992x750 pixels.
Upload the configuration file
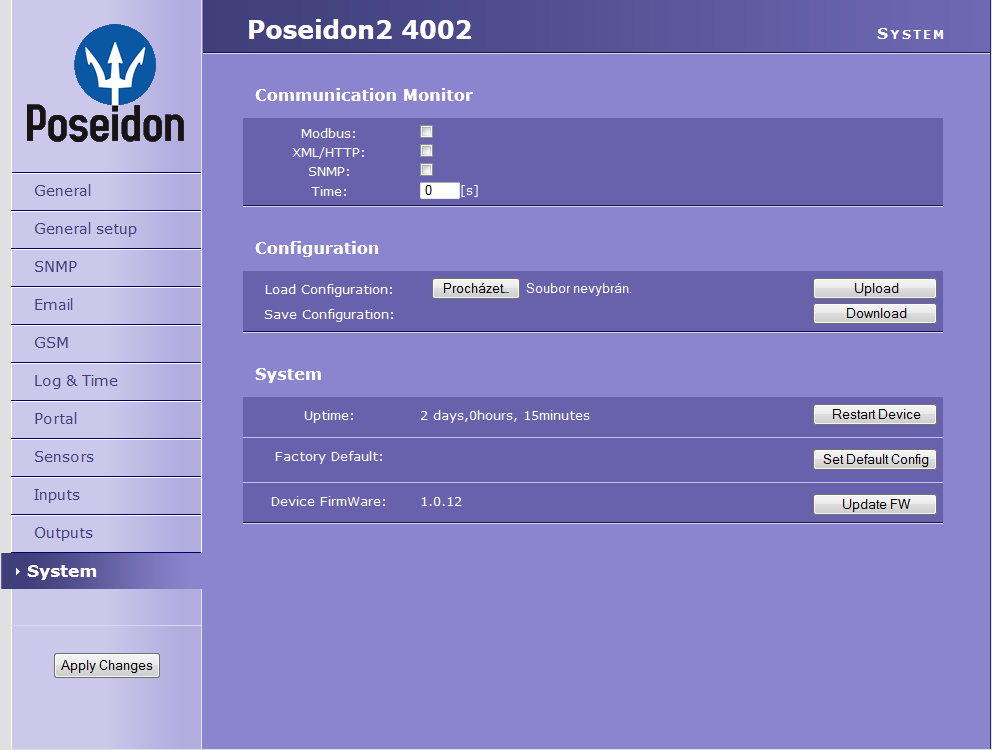pyautogui.click(x=875, y=289)
